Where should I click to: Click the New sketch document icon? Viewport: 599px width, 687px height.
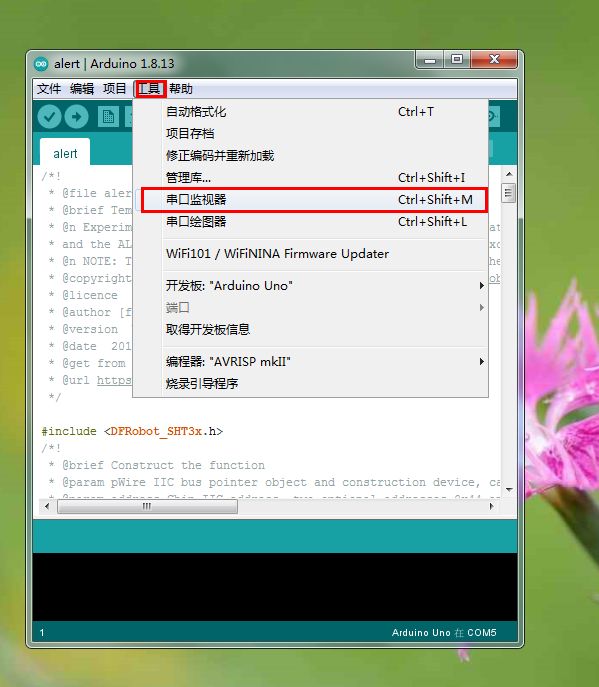(108, 117)
